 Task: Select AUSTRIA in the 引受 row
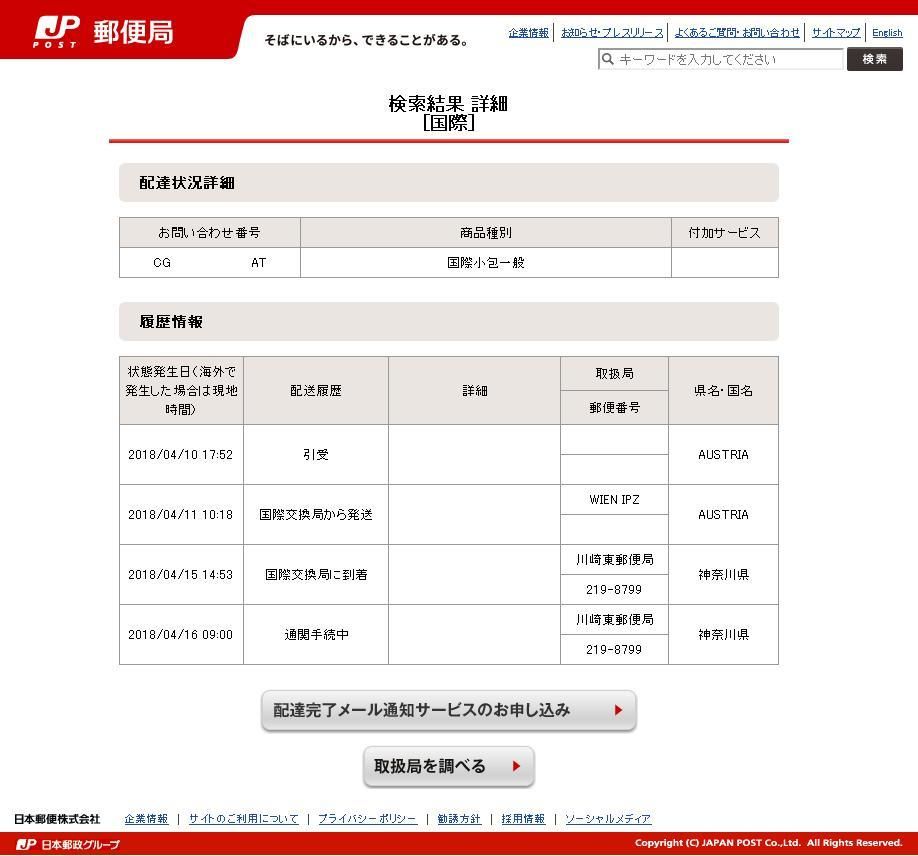click(724, 455)
